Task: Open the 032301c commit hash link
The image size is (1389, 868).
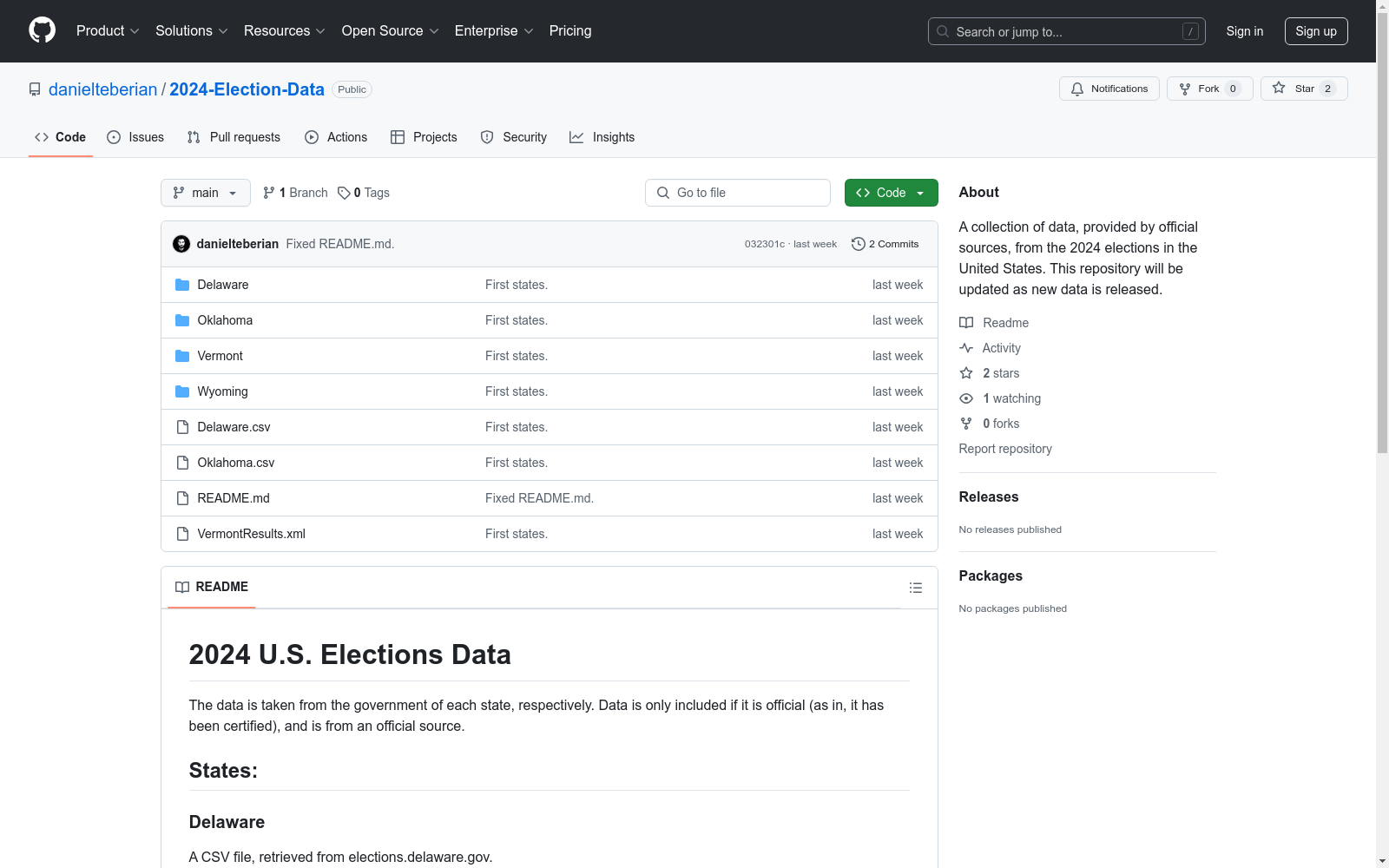Action: tap(765, 244)
